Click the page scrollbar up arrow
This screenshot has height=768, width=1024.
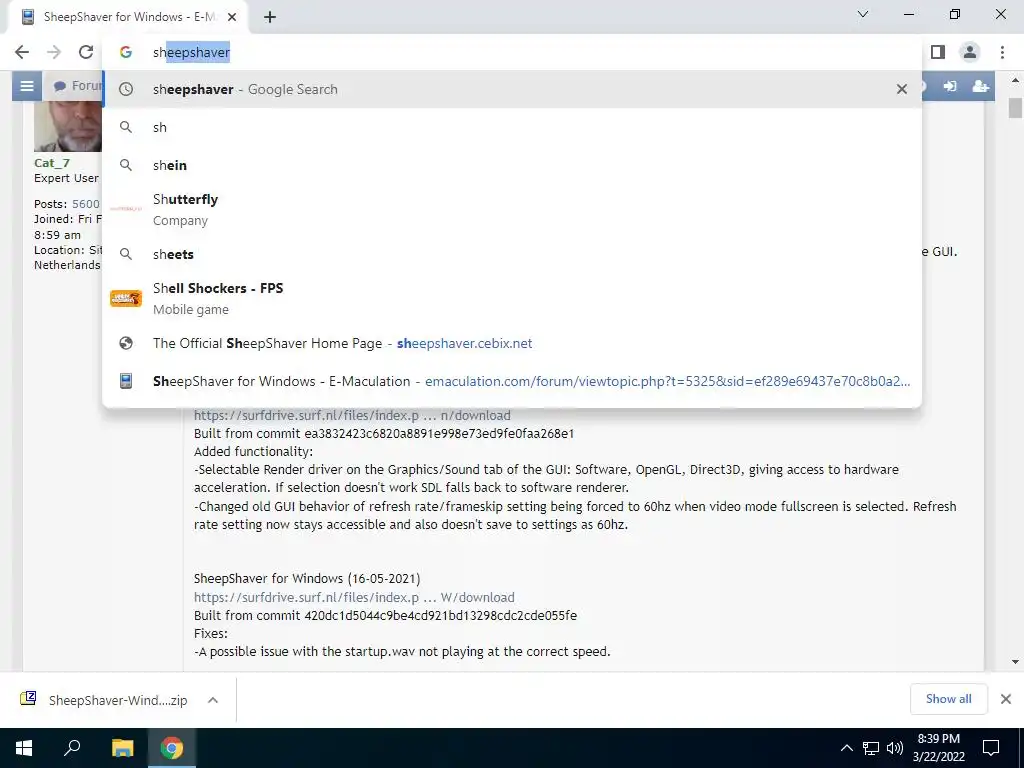point(1016,80)
